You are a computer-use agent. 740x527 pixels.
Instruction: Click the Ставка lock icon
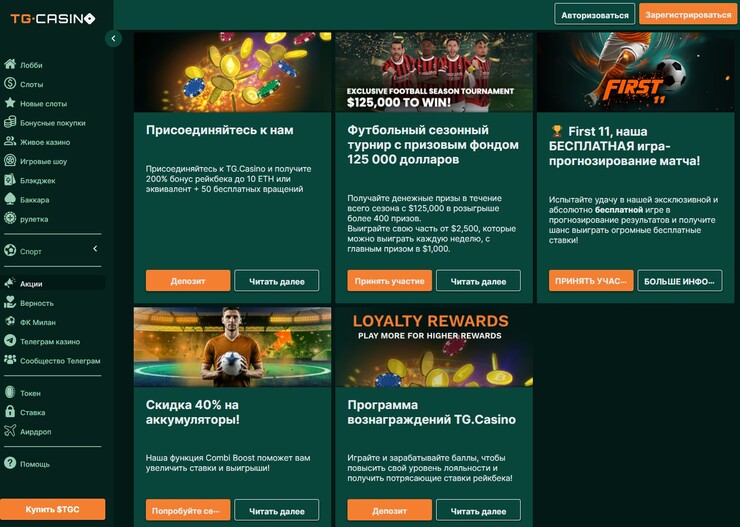pyautogui.click(x=10, y=411)
